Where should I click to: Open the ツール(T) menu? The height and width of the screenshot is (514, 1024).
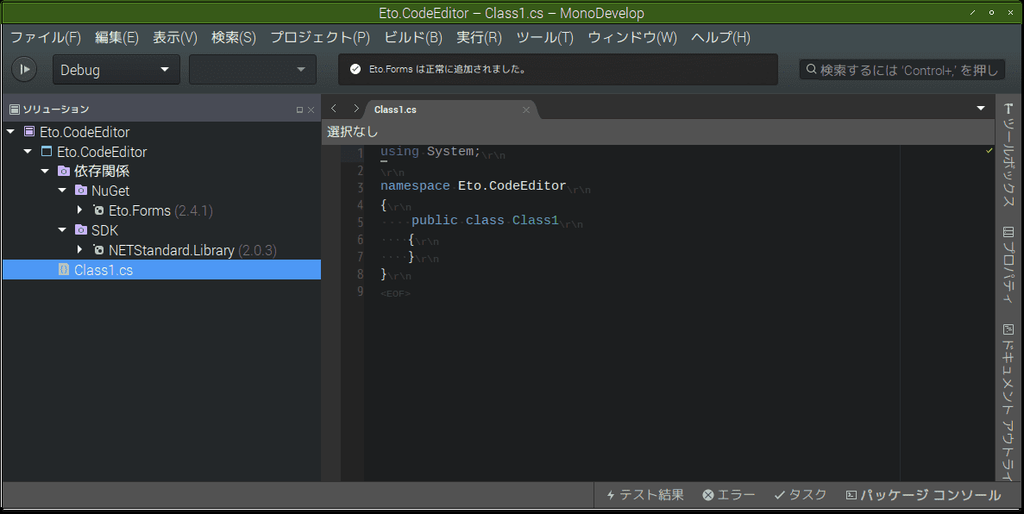tap(545, 37)
